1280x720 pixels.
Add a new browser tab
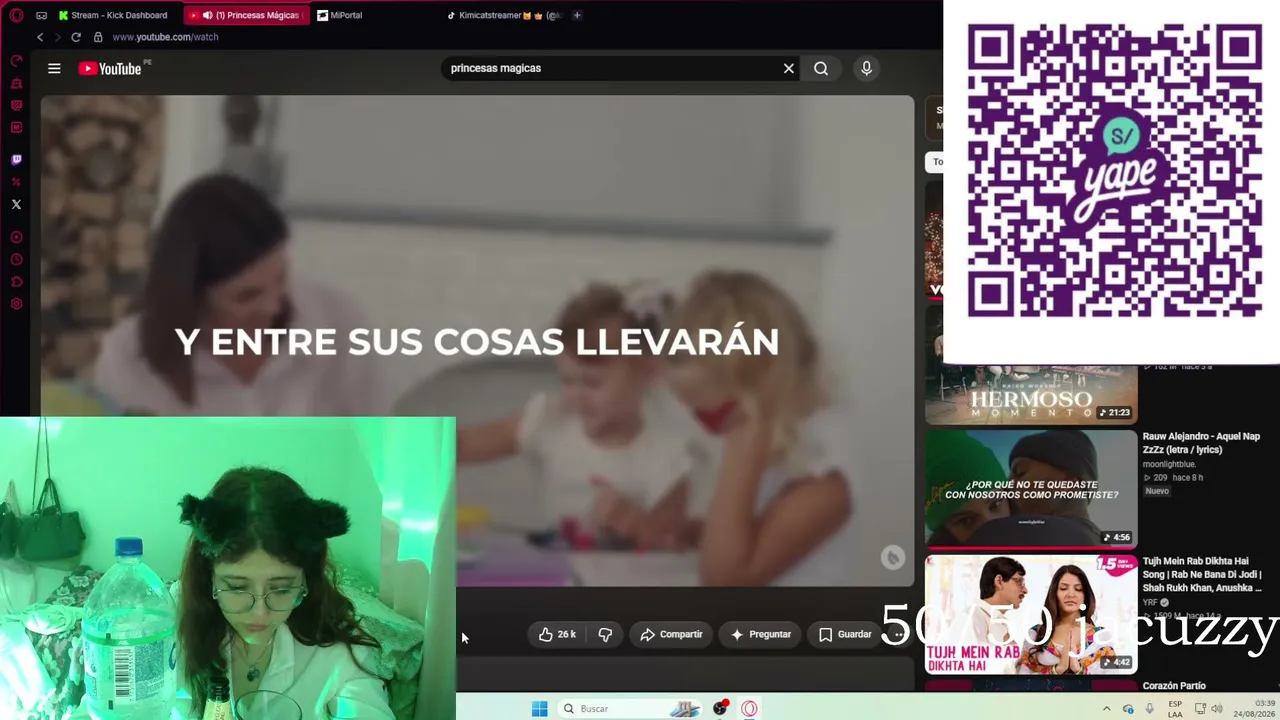tap(577, 15)
